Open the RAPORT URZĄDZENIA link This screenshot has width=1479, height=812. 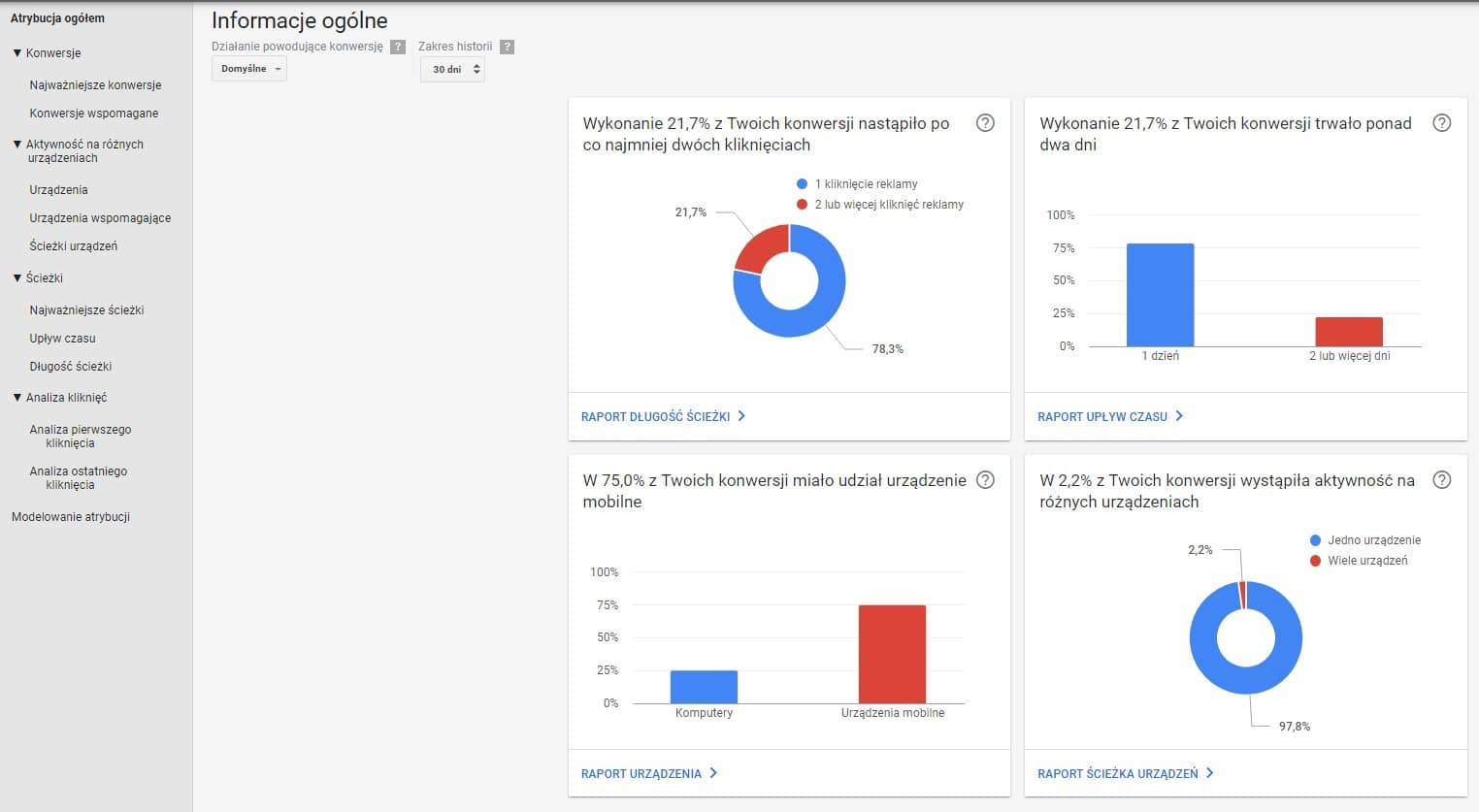(641, 773)
